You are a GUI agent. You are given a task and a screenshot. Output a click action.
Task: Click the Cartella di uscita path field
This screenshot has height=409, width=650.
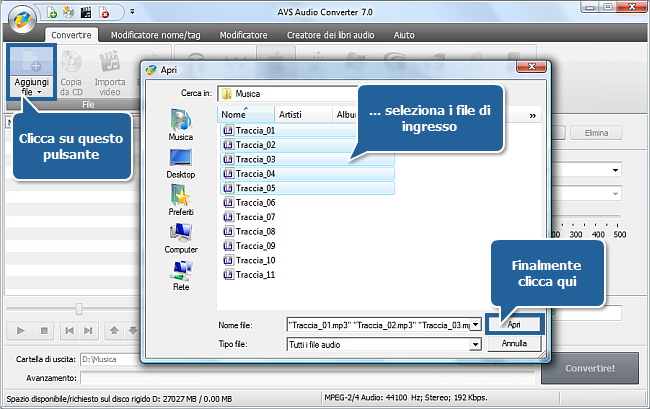click(110, 360)
